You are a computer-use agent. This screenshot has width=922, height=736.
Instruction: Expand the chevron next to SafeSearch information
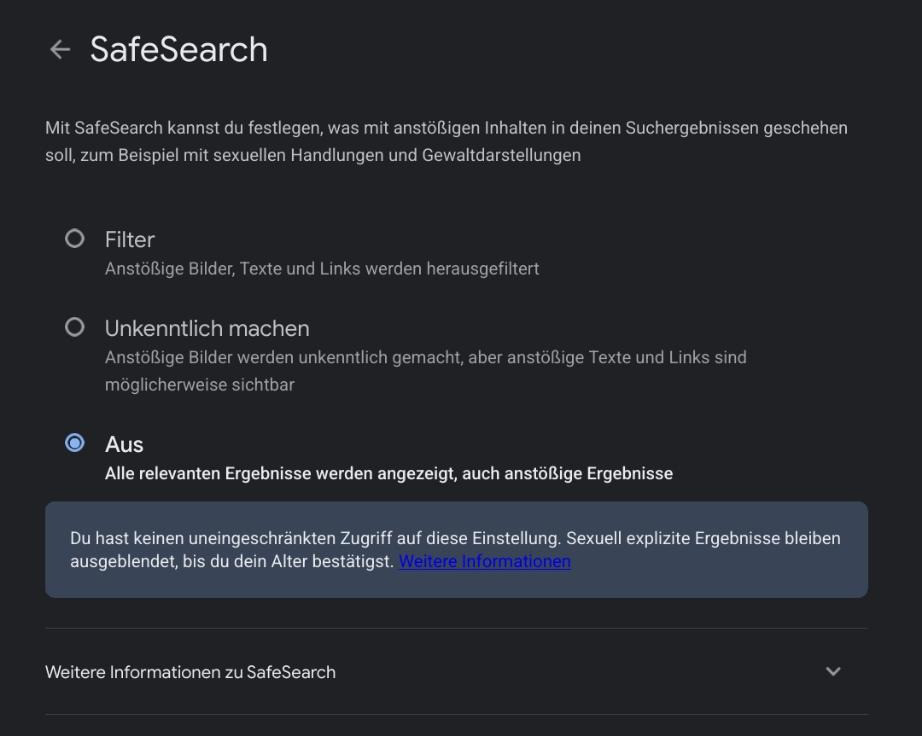coord(833,671)
